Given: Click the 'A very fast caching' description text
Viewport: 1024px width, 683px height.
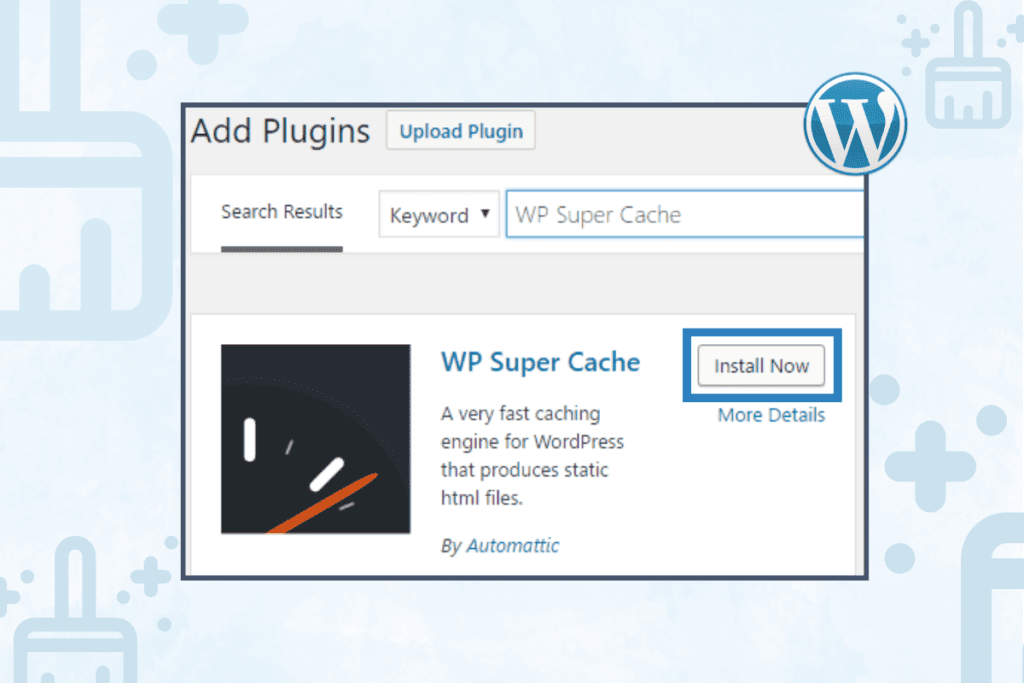Looking at the screenshot, I should [520, 413].
